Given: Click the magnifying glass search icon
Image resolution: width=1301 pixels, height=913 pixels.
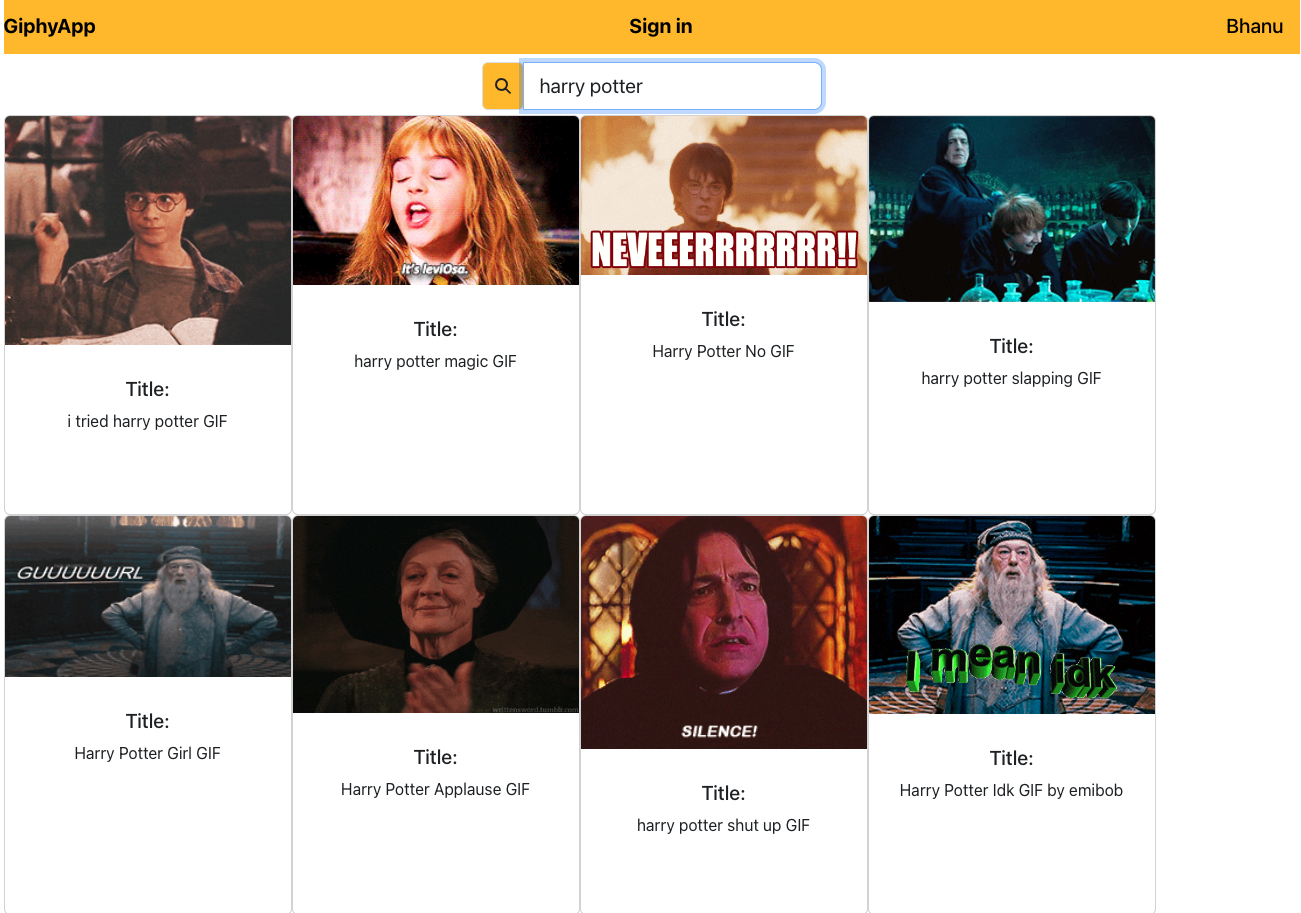Looking at the screenshot, I should tap(502, 86).
